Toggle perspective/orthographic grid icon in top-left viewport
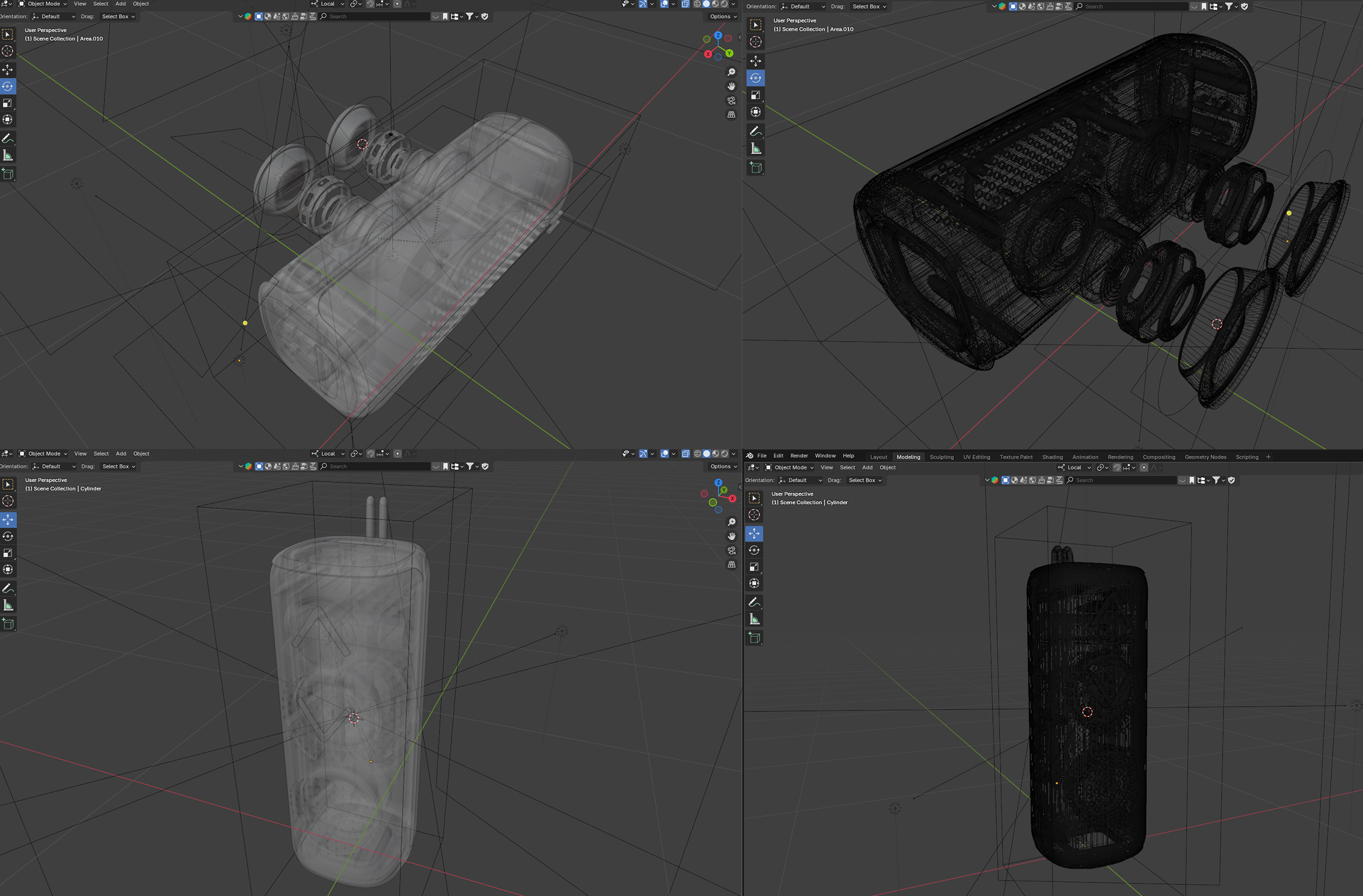This screenshot has height=896, width=1363. click(x=731, y=115)
